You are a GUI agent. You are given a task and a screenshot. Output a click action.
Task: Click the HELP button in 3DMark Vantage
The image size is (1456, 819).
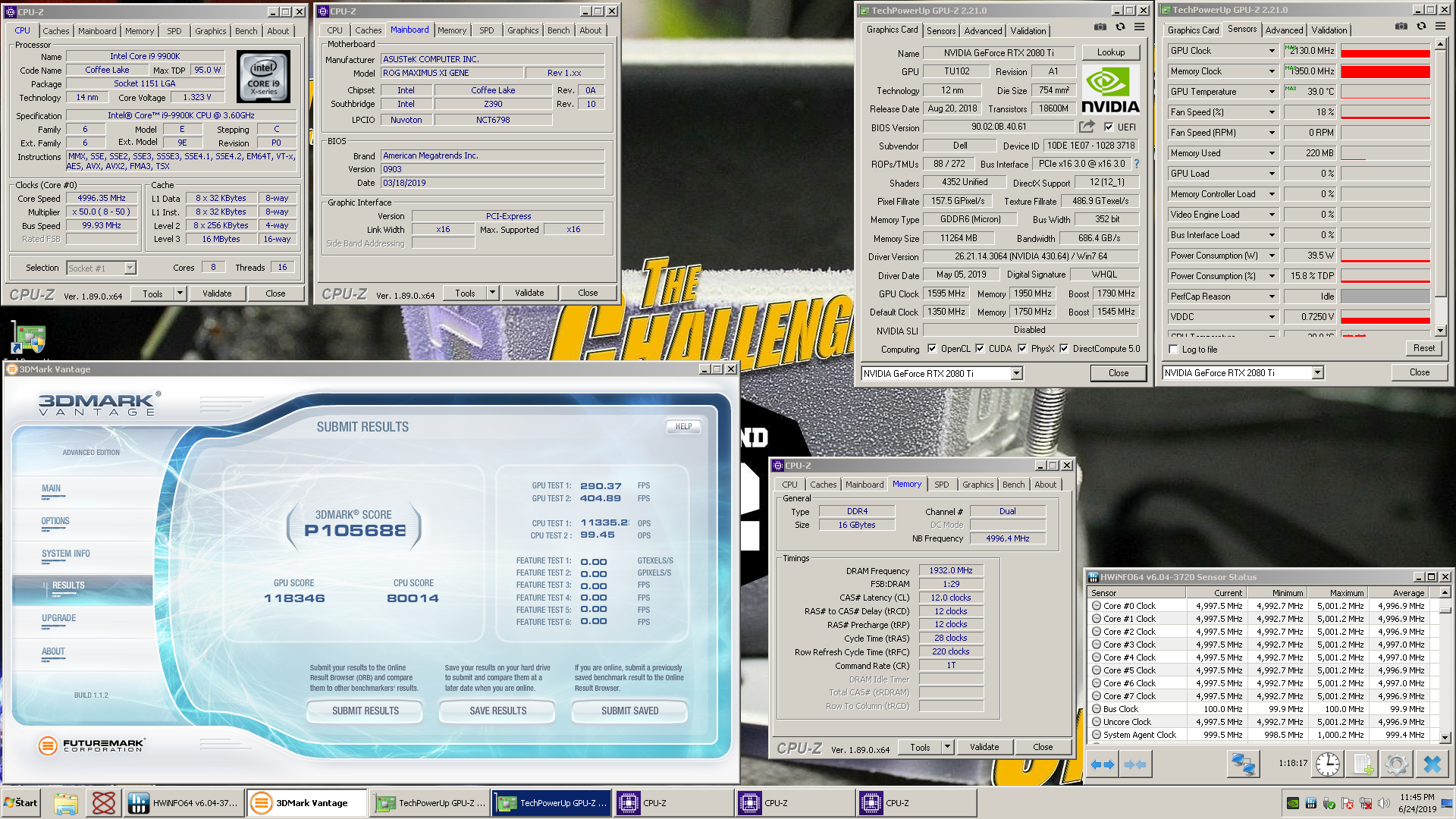683,426
